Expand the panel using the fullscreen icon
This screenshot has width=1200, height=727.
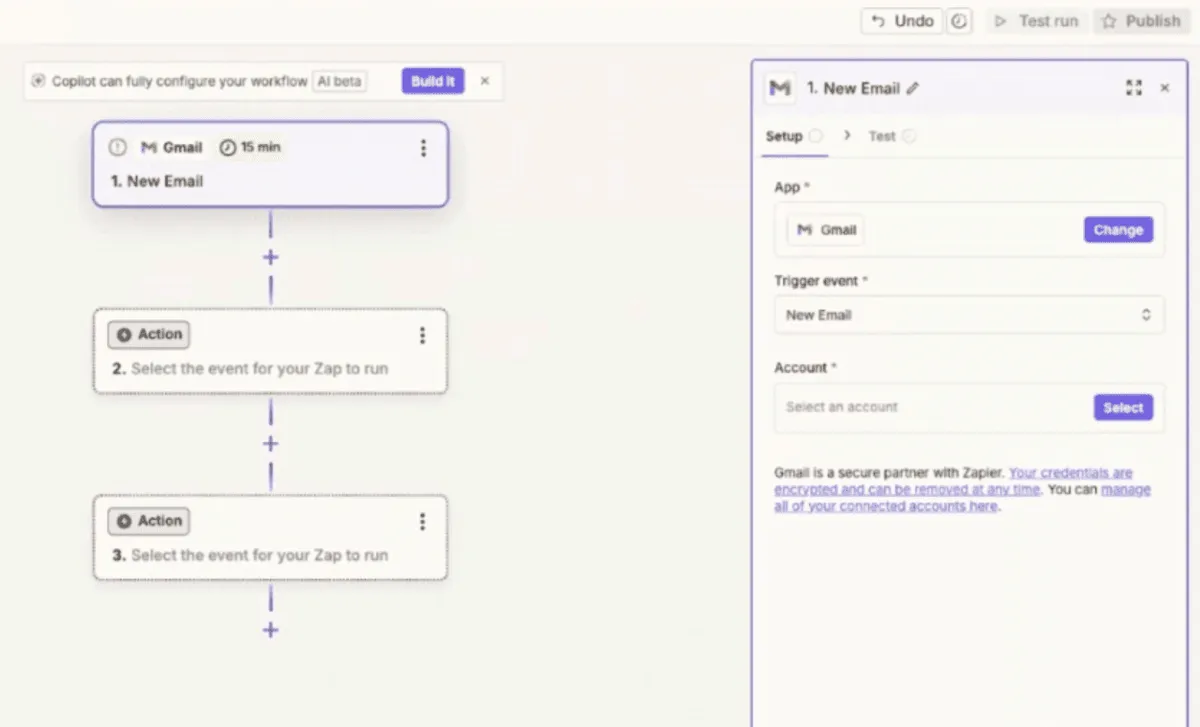click(x=1134, y=87)
